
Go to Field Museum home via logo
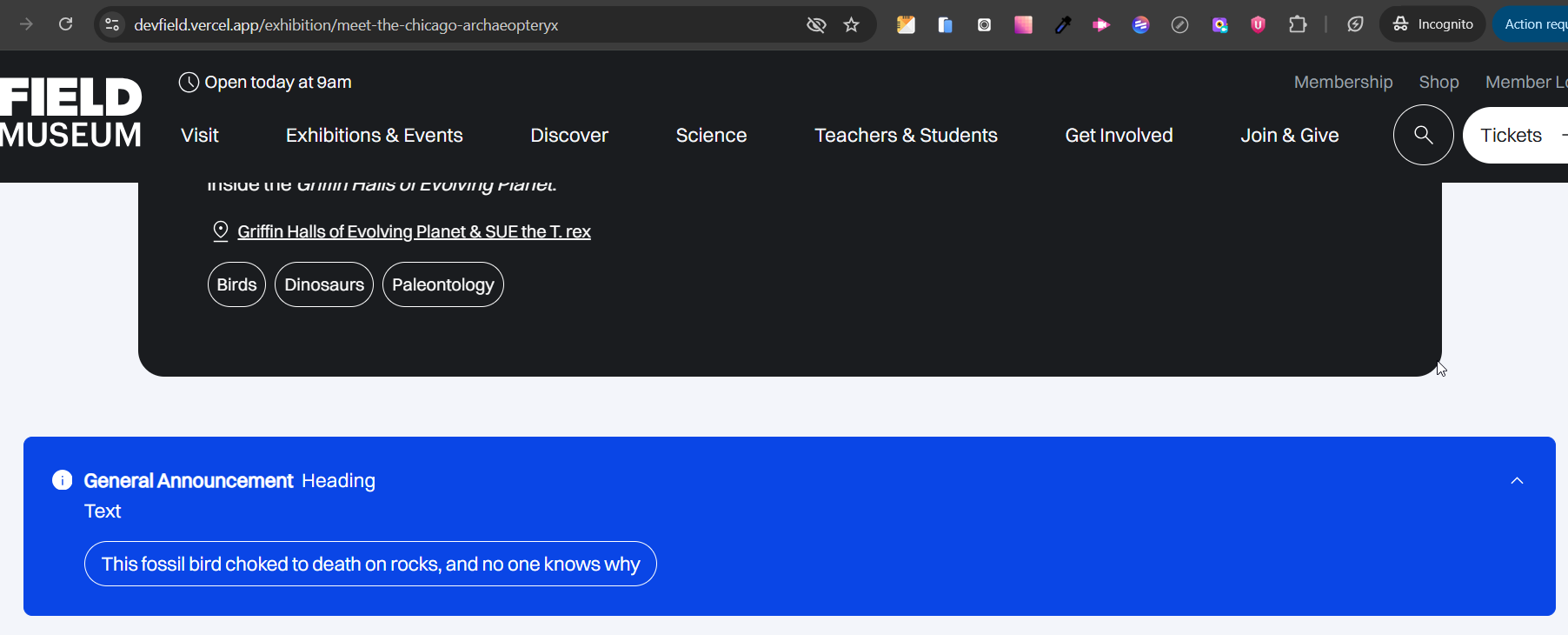(x=70, y=113)
